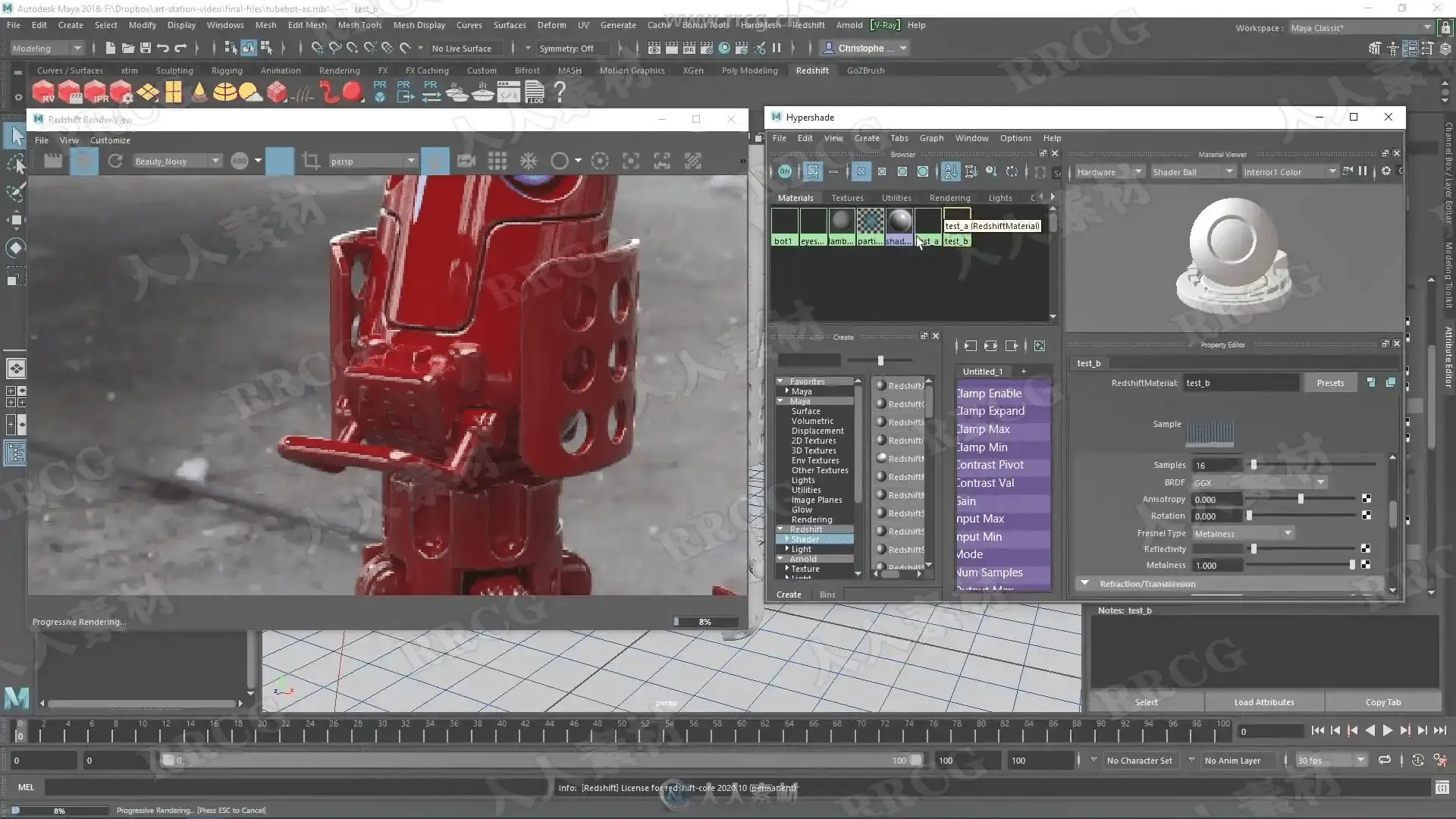This screenshot has width=1456, height=819.
Task: Click the snowflake freeze icon in Render View
Action: 529,161
